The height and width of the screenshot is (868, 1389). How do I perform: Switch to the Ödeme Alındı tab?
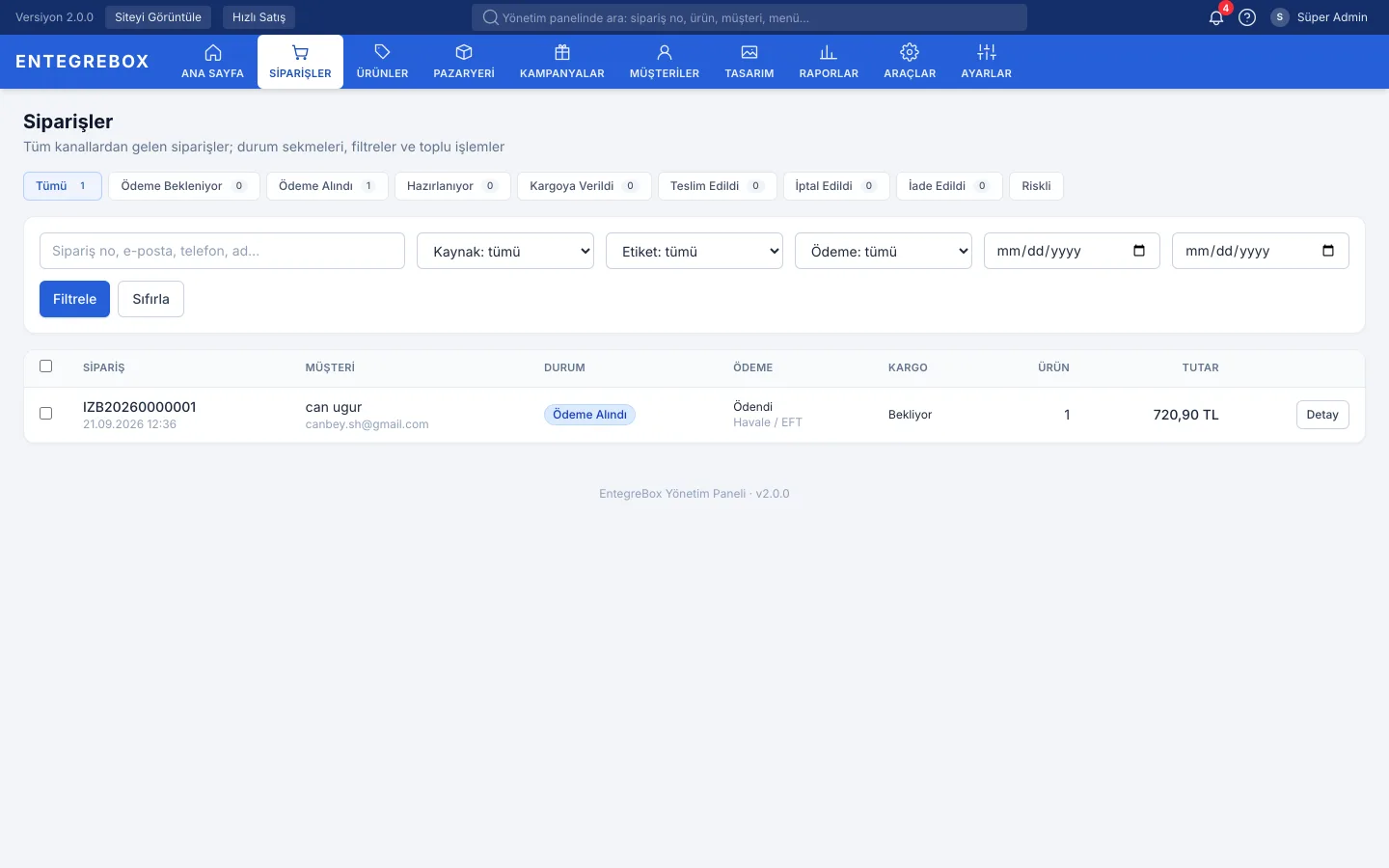327,186
